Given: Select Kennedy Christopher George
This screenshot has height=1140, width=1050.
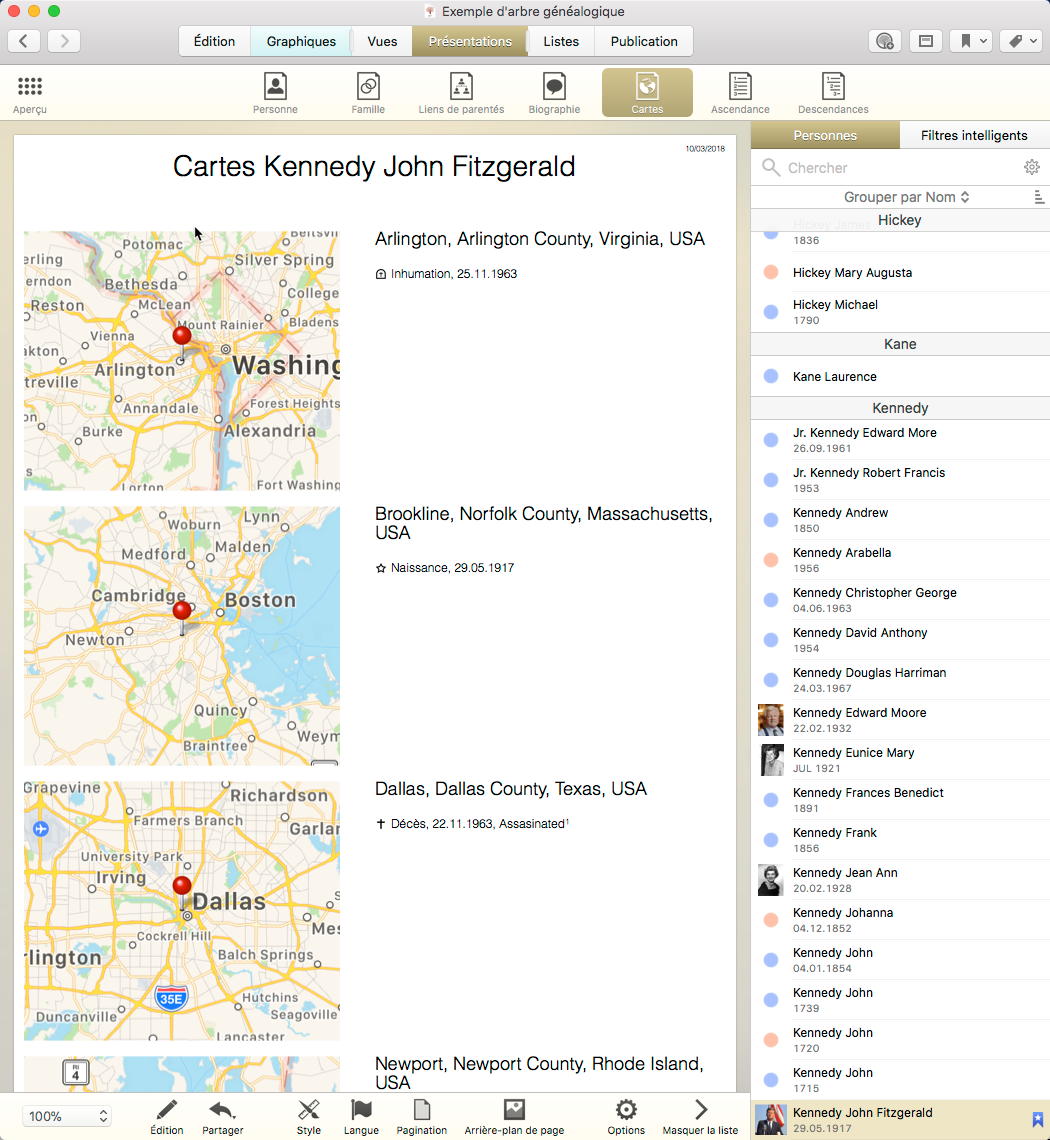Looking at the screenshot, I should pyautogui.click(x=900, y=600).
